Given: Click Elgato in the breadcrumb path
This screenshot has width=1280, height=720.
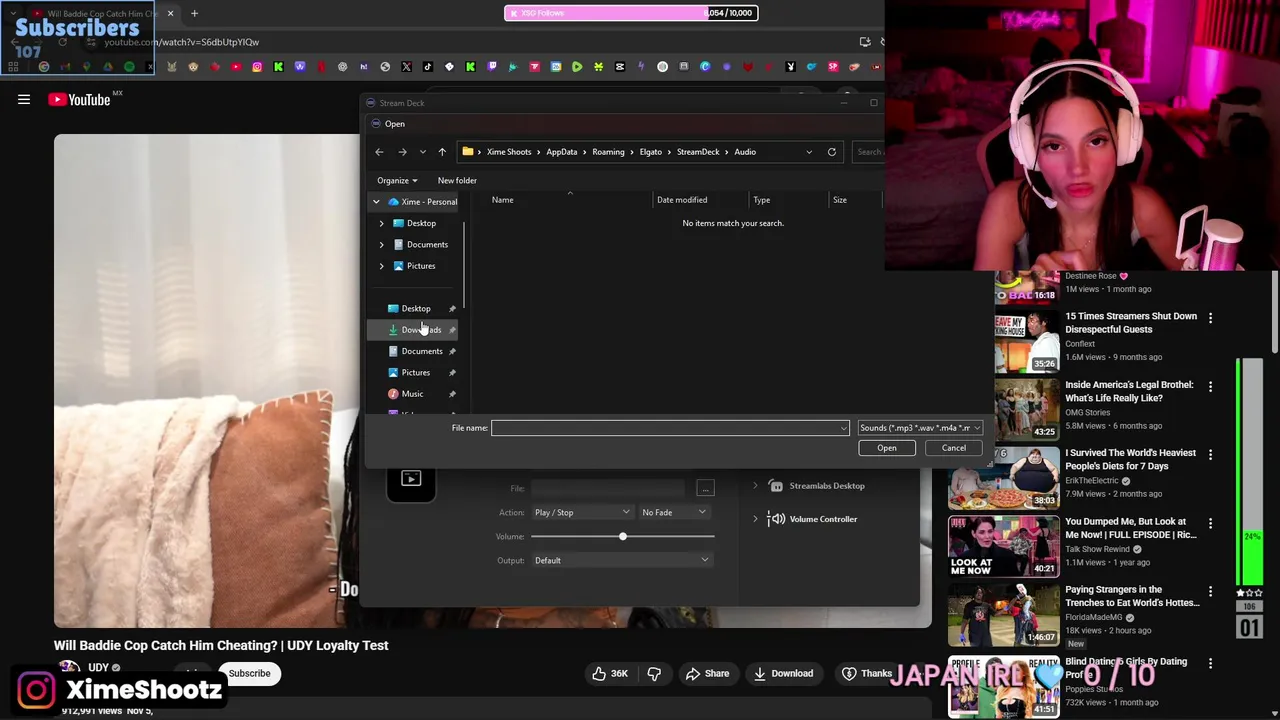Looking at the screenshot, I should coord(651,152).
